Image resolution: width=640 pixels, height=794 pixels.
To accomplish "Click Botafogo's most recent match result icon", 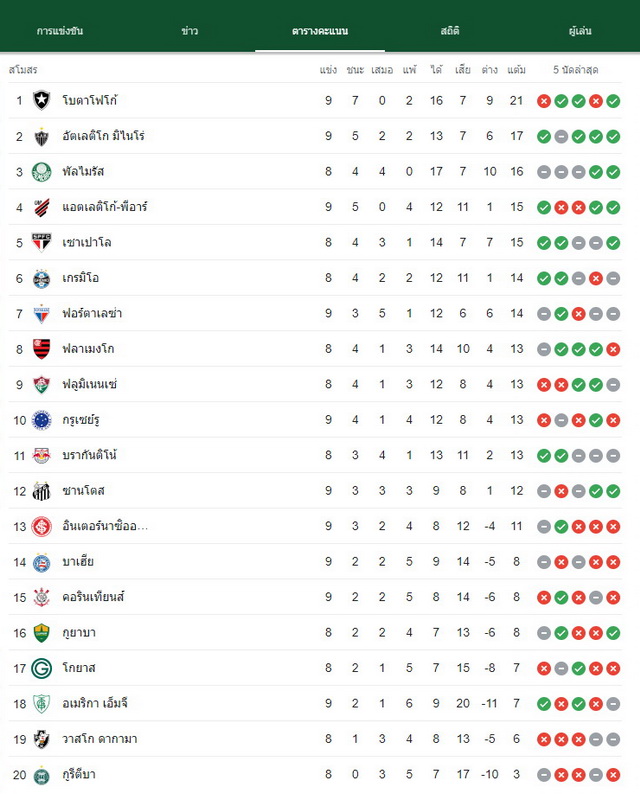I will [613, 101].
